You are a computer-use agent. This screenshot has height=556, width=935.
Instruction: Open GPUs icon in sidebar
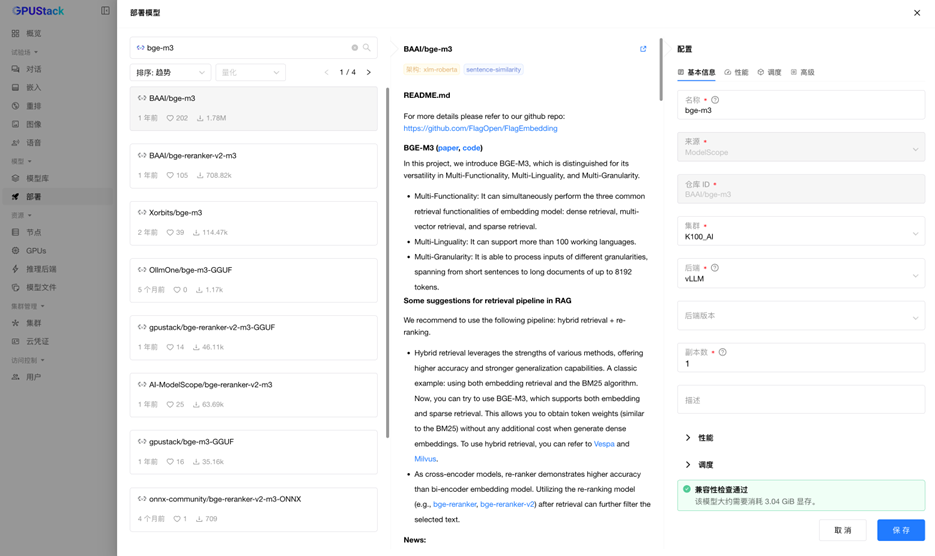16,251
